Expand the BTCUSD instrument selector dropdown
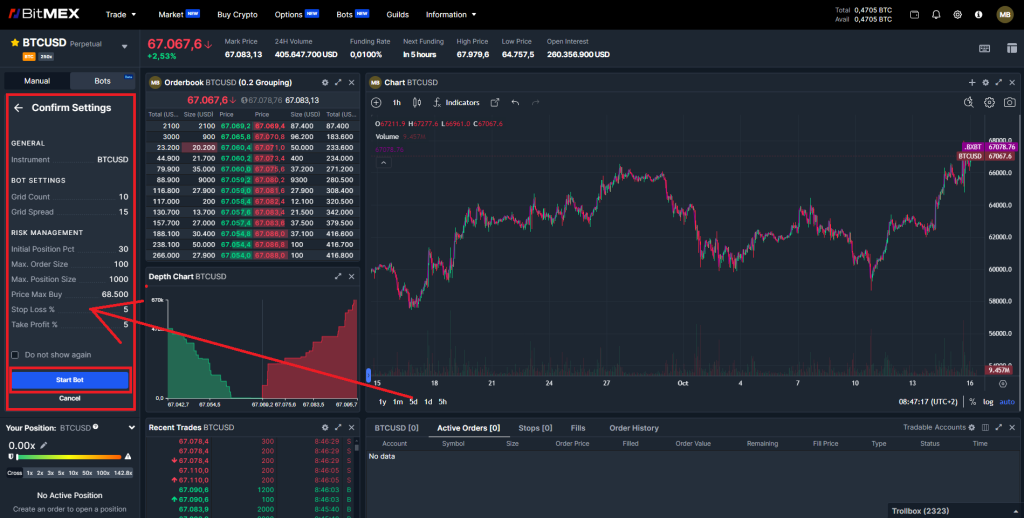1024x518 pixels. click(125, 46)
